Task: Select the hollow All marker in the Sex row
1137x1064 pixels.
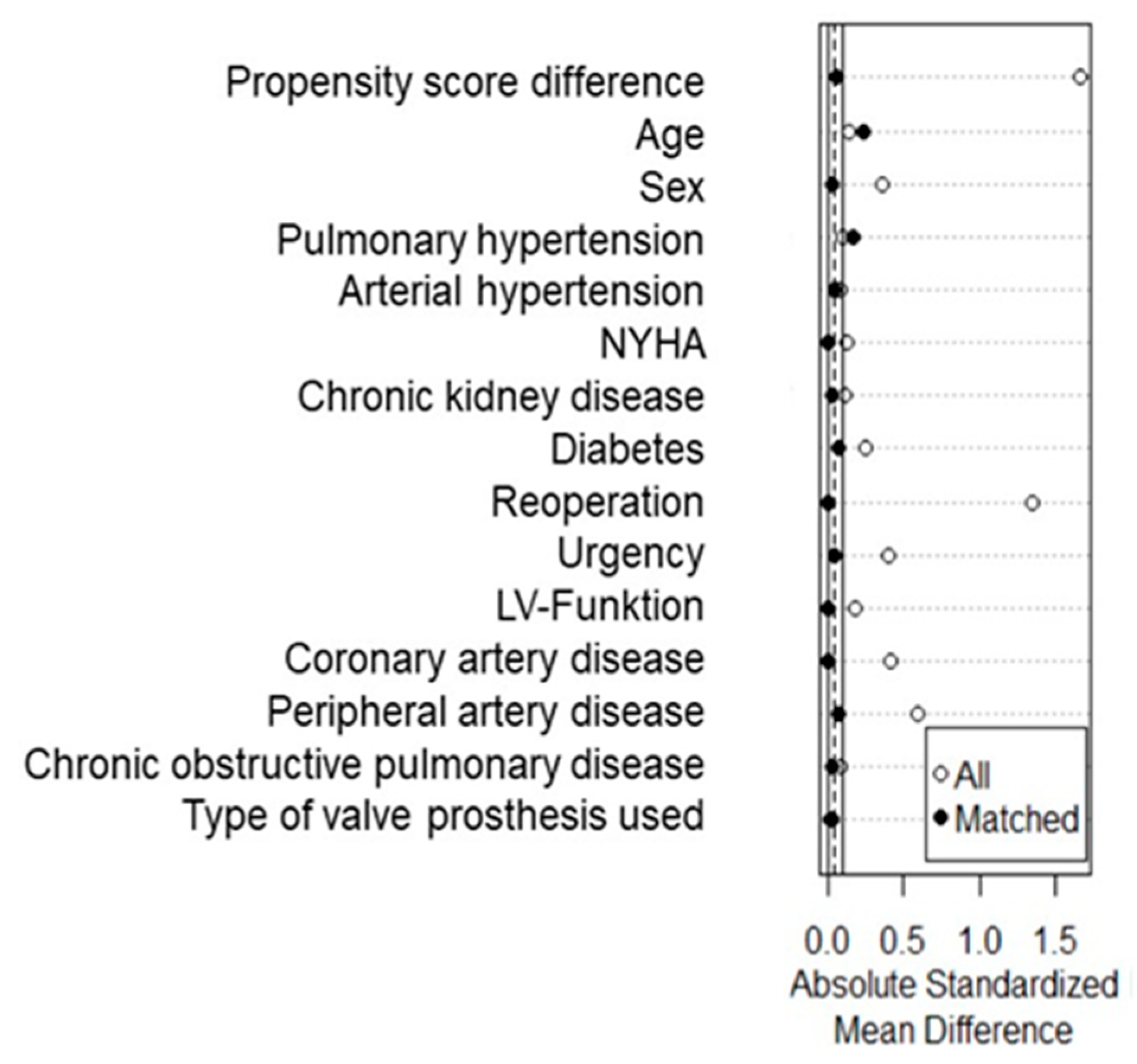Action: click(882, 185)
